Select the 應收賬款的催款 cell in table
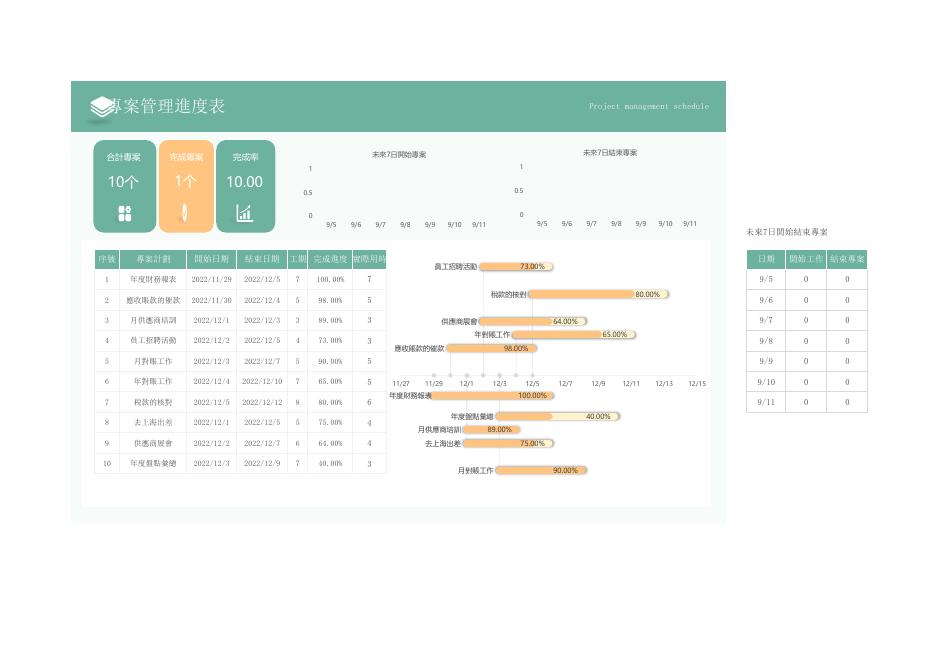Screen dimensions: 936x662 153,300
